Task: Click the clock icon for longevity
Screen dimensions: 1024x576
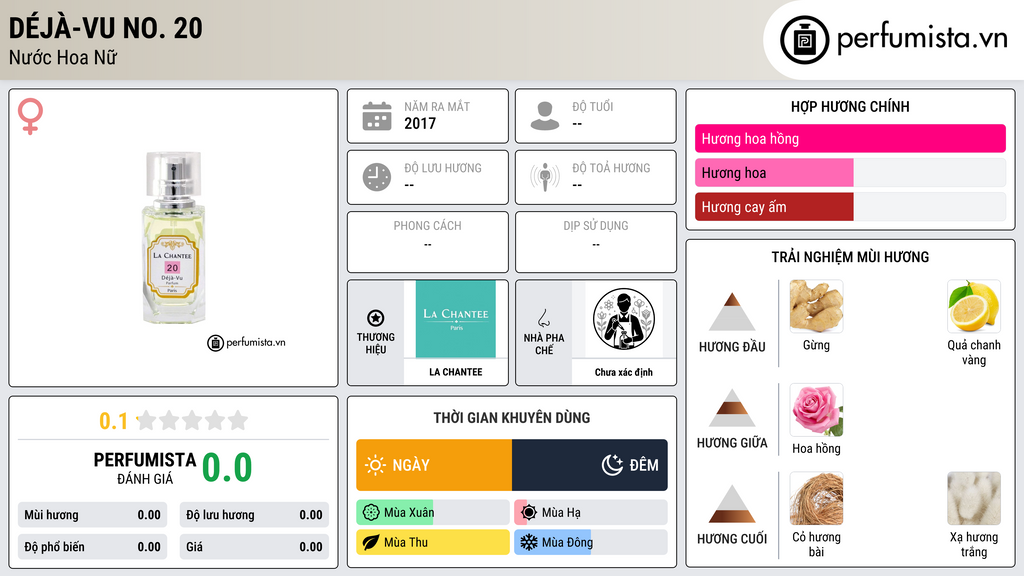Action: [377, 177]
